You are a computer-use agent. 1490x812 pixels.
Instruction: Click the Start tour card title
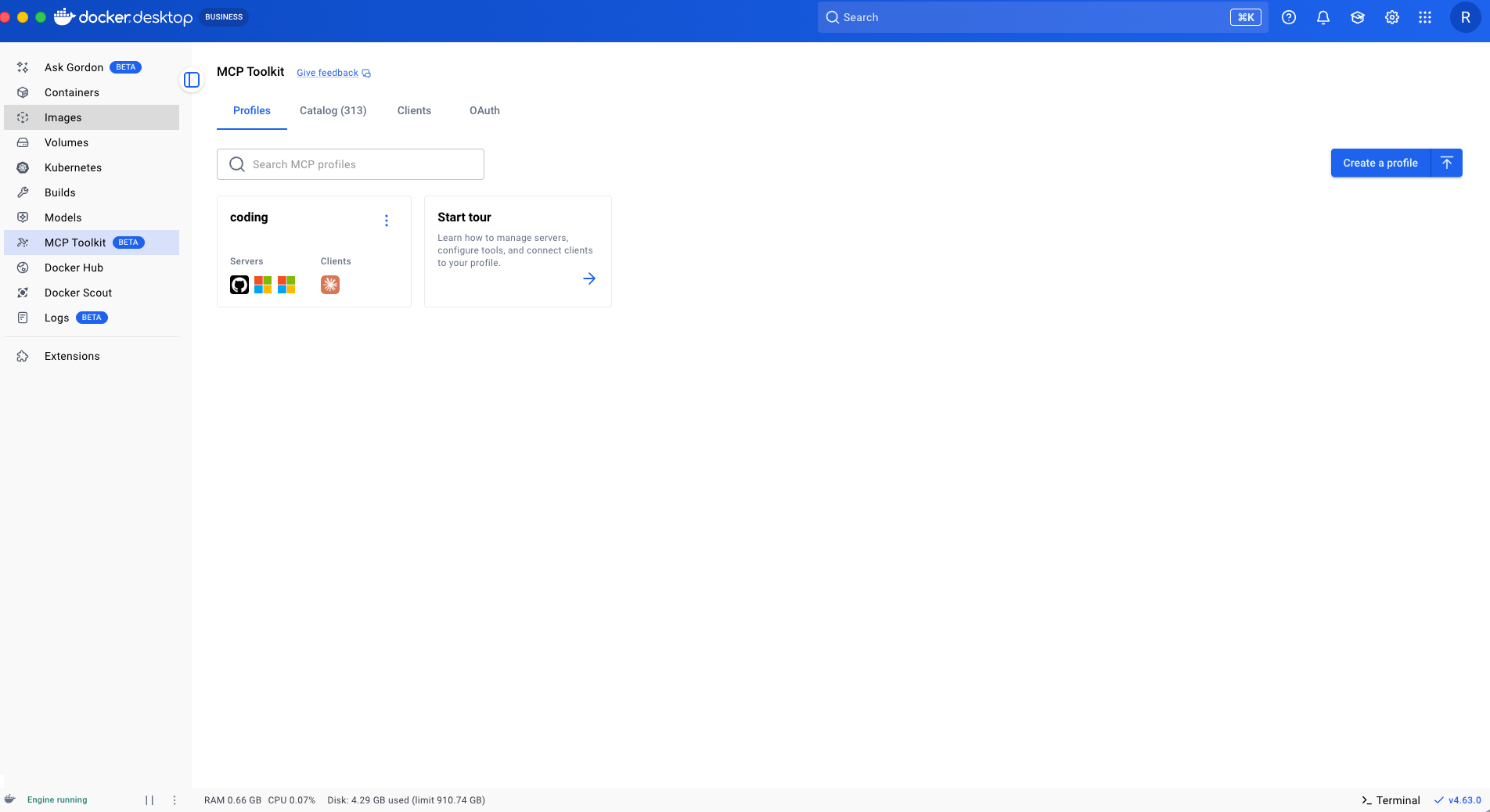[x=465, y=217]
